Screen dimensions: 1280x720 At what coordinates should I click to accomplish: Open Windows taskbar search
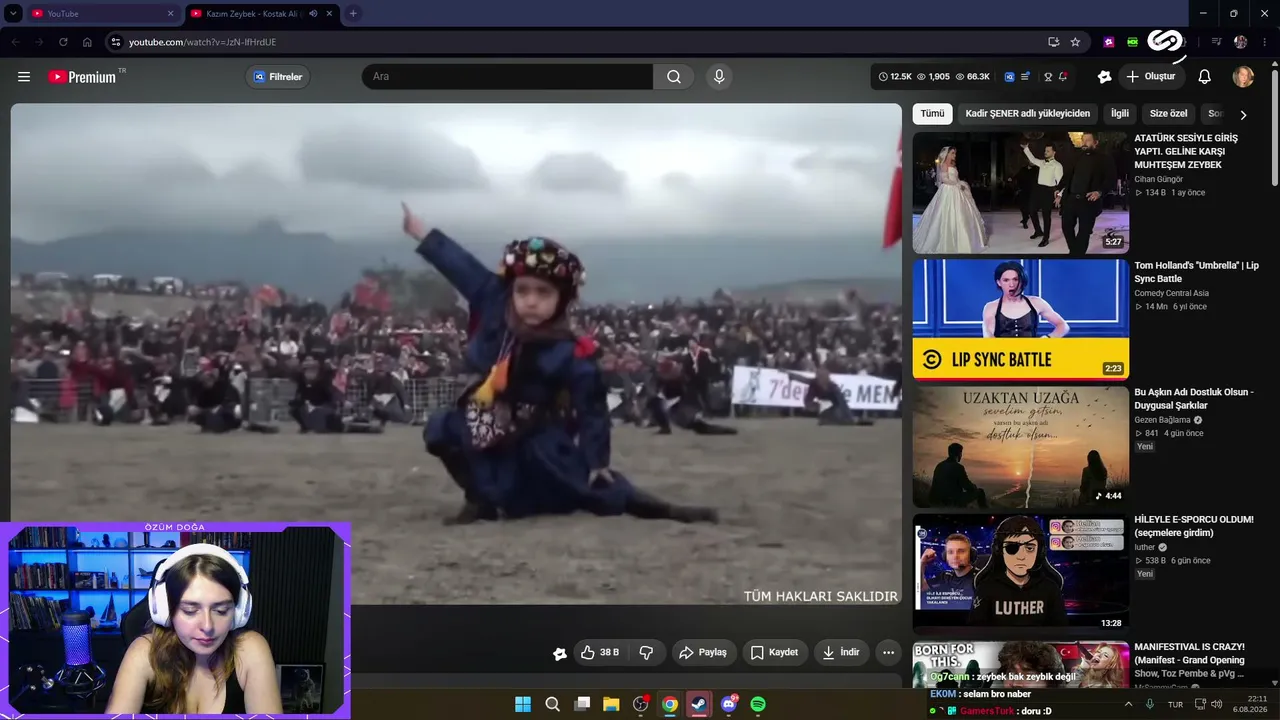tap(552, 704)
